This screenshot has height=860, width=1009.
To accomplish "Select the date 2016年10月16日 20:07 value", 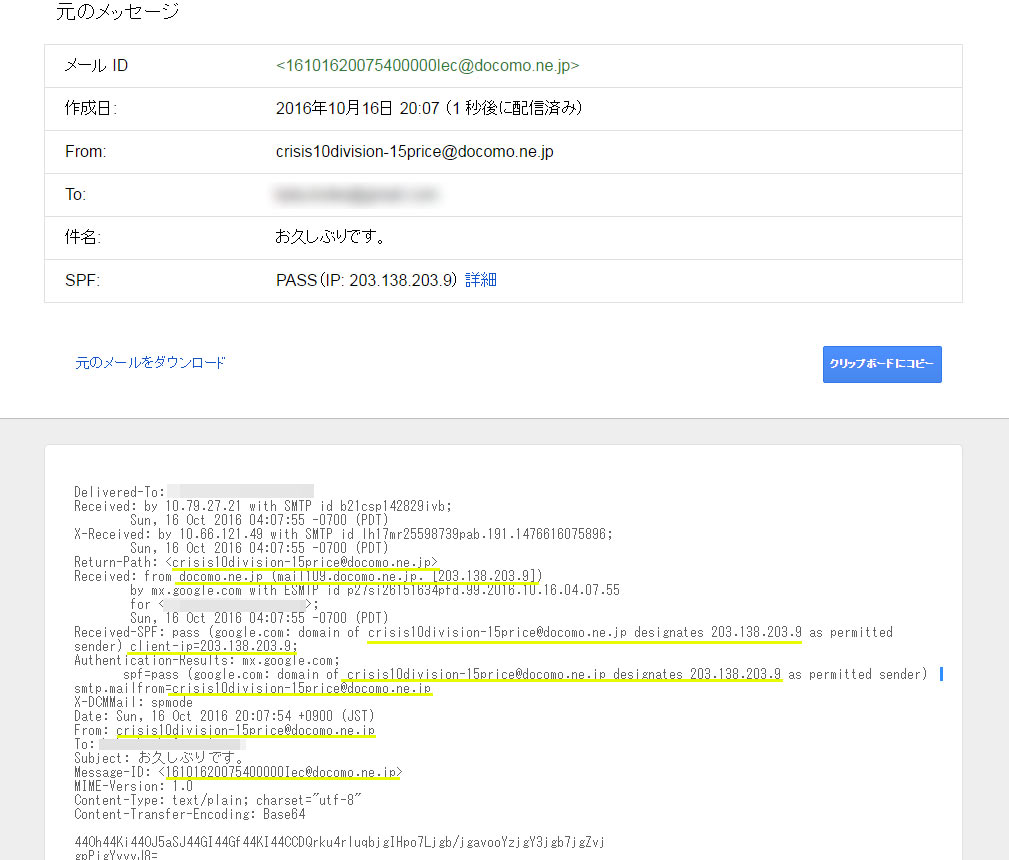I will [x=429, y=108].
